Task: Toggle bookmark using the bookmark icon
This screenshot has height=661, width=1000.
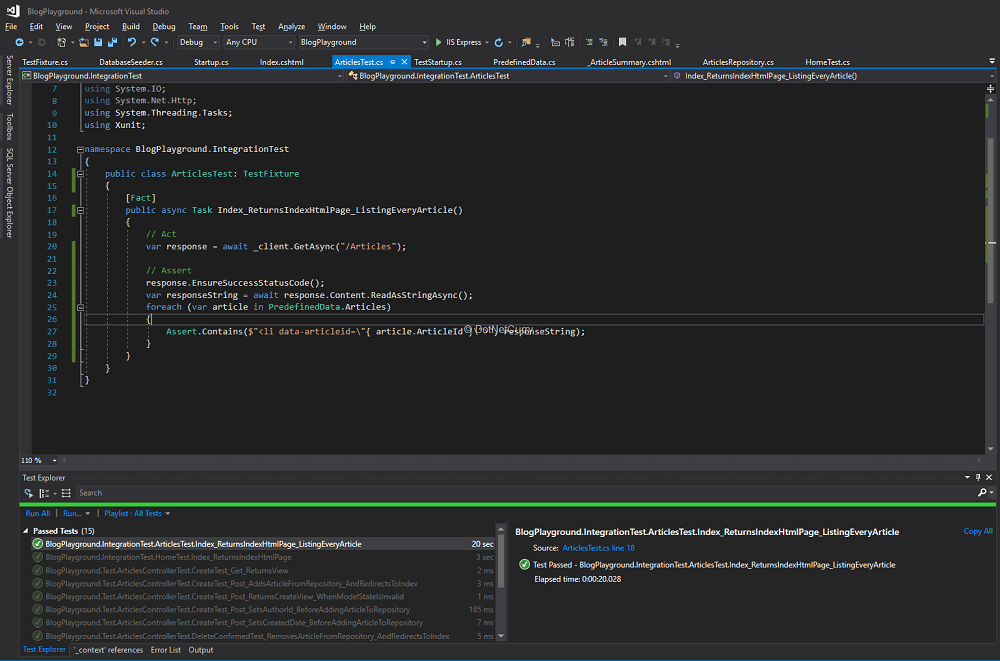Action: [x=622, y=42]
